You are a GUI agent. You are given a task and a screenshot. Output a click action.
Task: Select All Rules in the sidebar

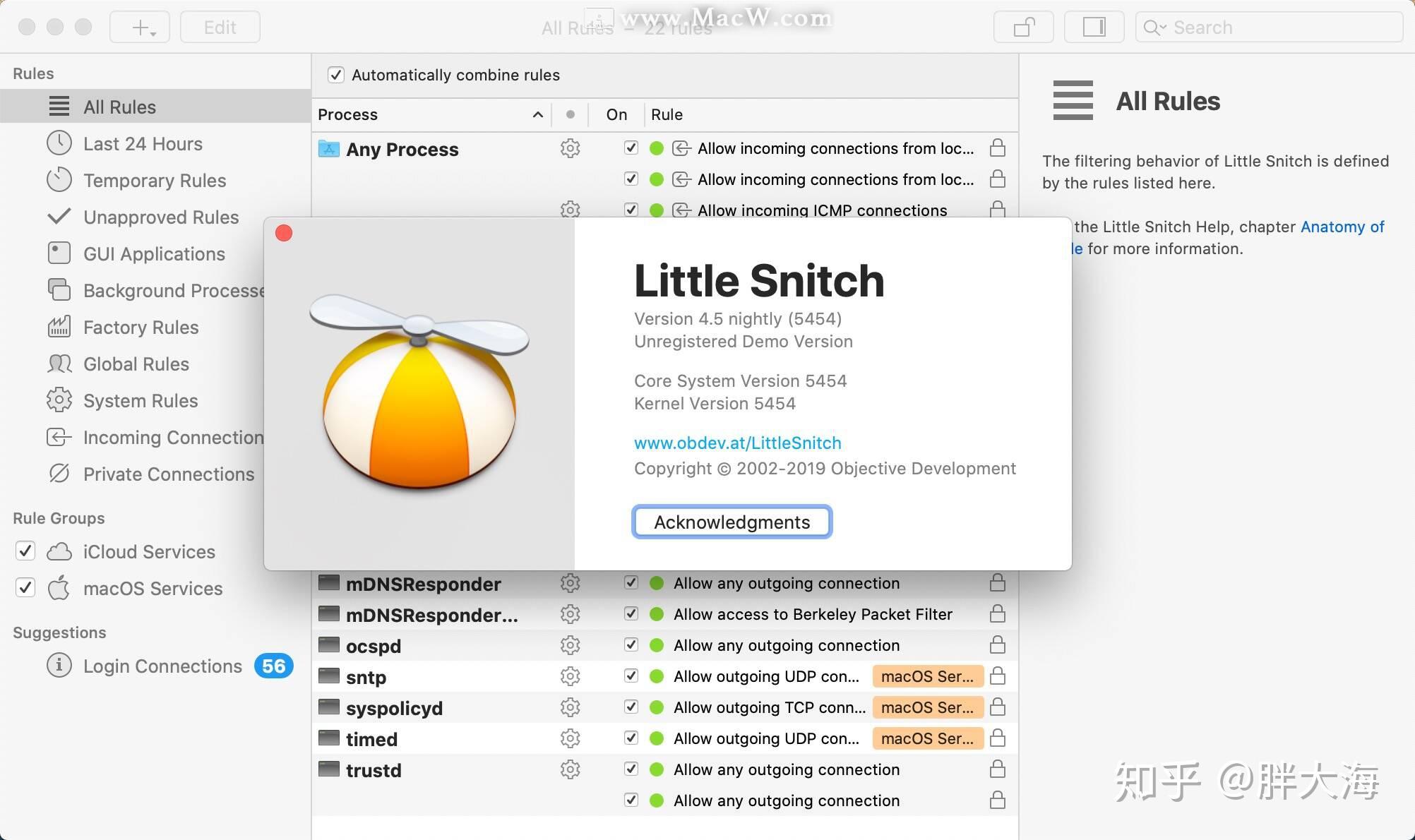[119, 107]
